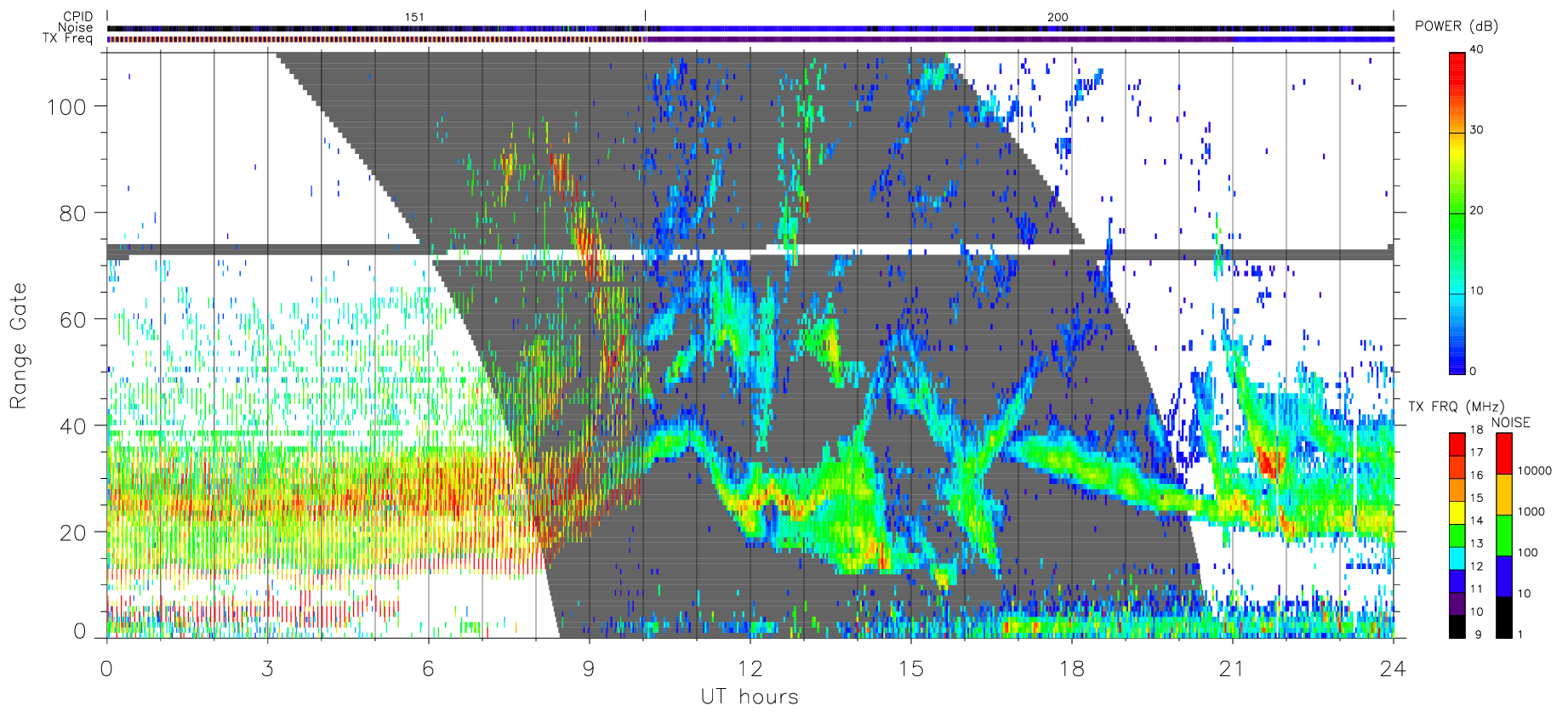1568x723 pixels.
Task: Click the 9 MHz label on TX FRQ scale
Action: pos(1479,635)
